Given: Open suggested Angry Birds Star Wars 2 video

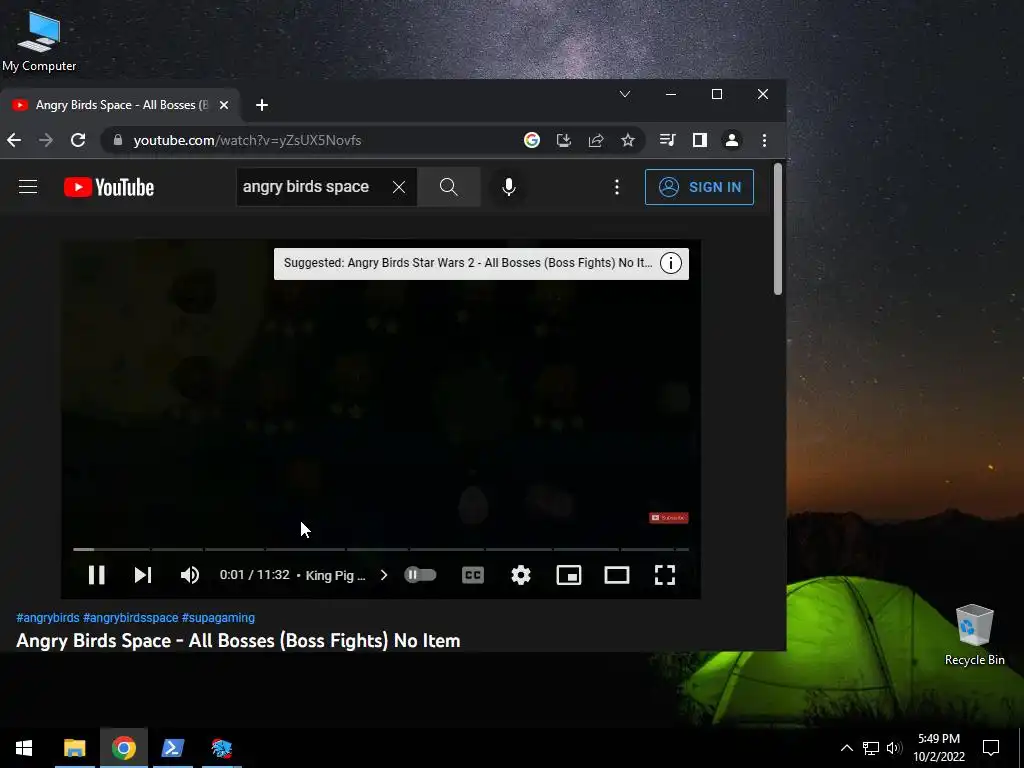Looking at the screenshot, I should [468, 263].
